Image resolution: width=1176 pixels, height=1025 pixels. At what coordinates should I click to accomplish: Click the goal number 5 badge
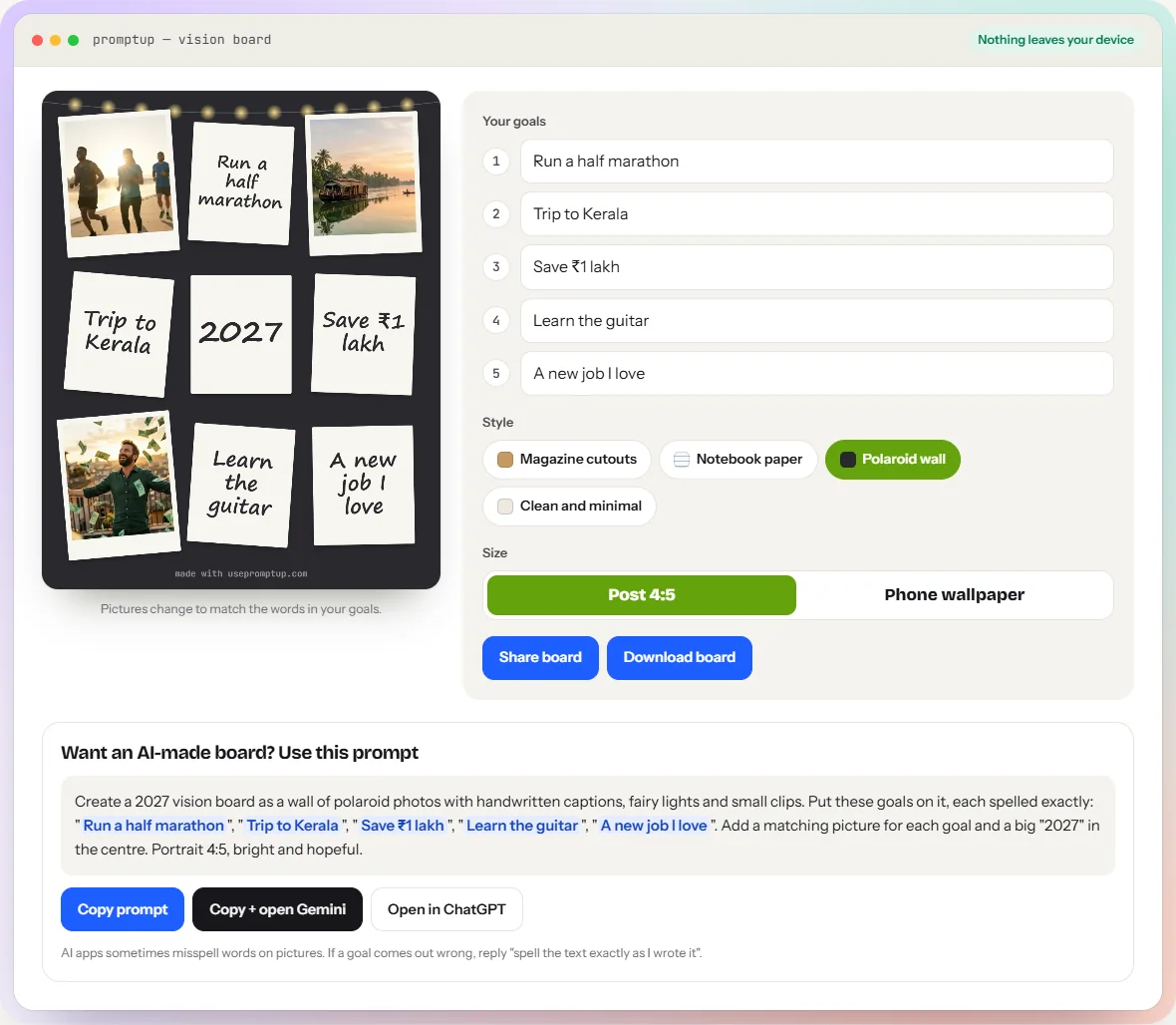click(x=495, y=374)
